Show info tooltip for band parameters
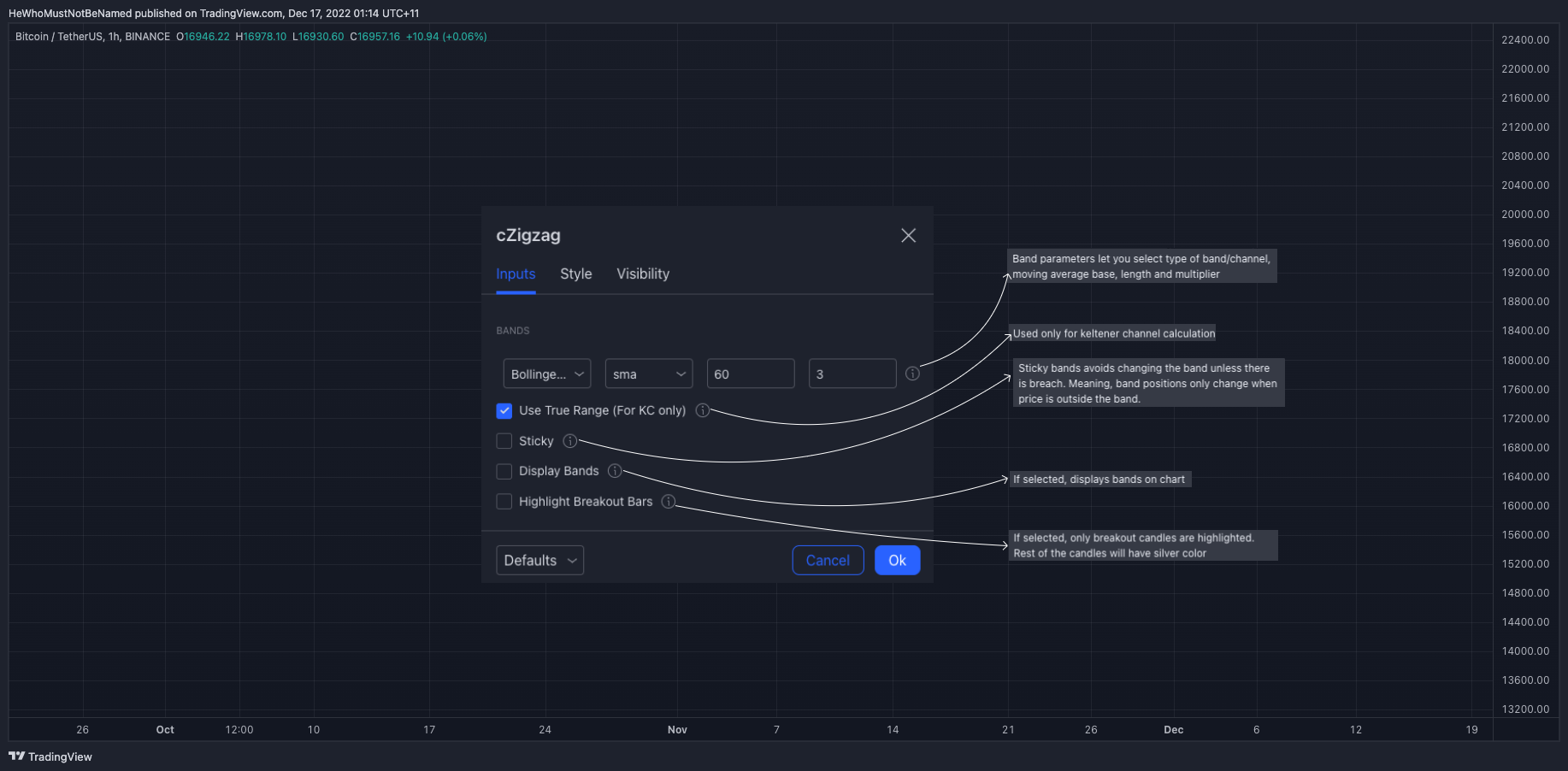Screen dimensions: 1568x771 (912, 374)
